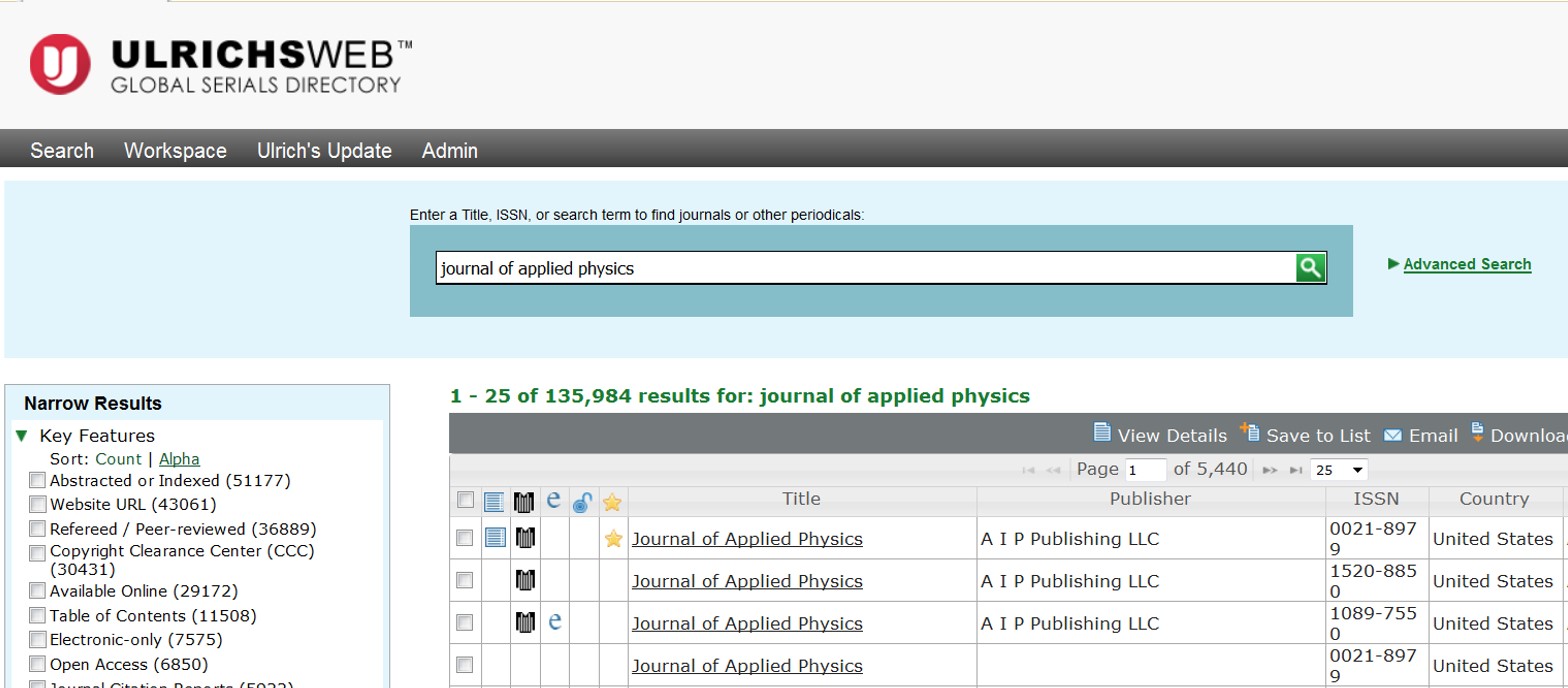
Task: Open Journal of Applied Physics with ISSN 1520-8850
Action: [x=747, y=581]
